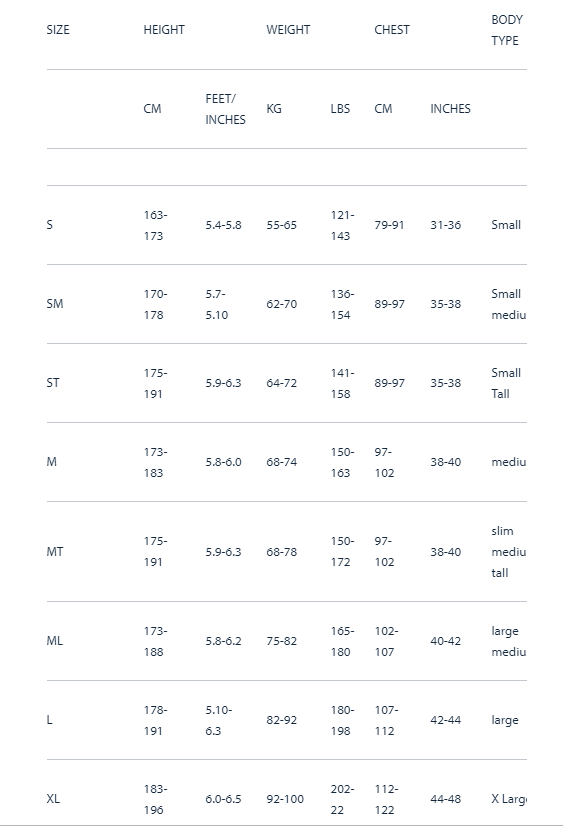
Task: Click the WEIGHT column header
Action: [288, 30]
